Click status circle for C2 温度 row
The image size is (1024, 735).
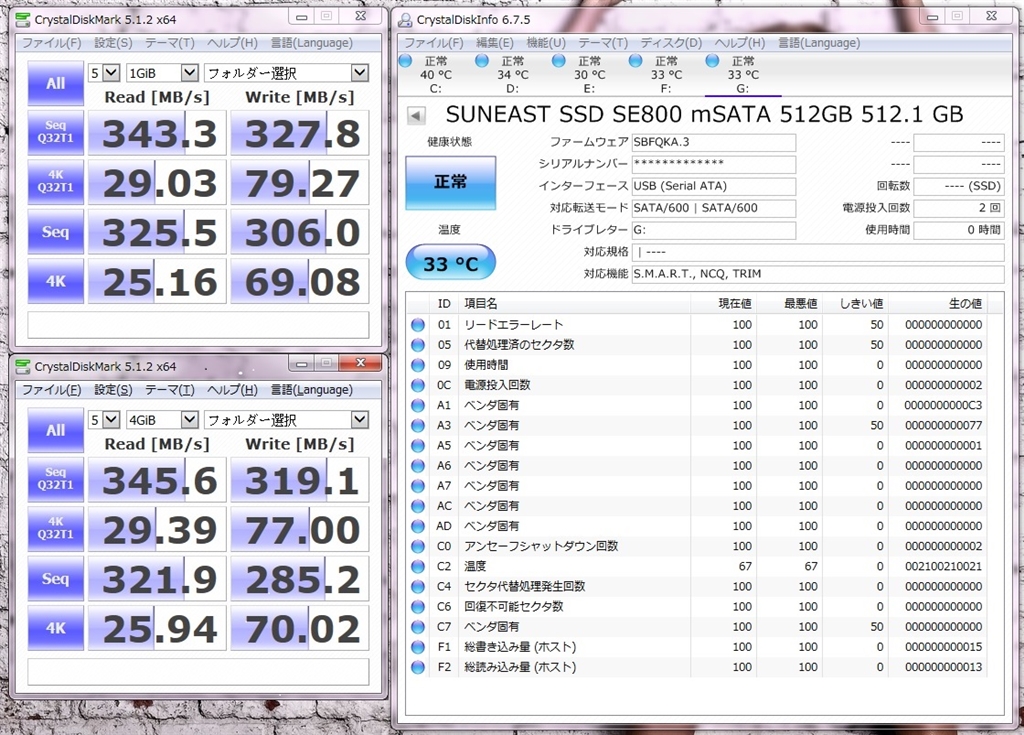(418, 567)
